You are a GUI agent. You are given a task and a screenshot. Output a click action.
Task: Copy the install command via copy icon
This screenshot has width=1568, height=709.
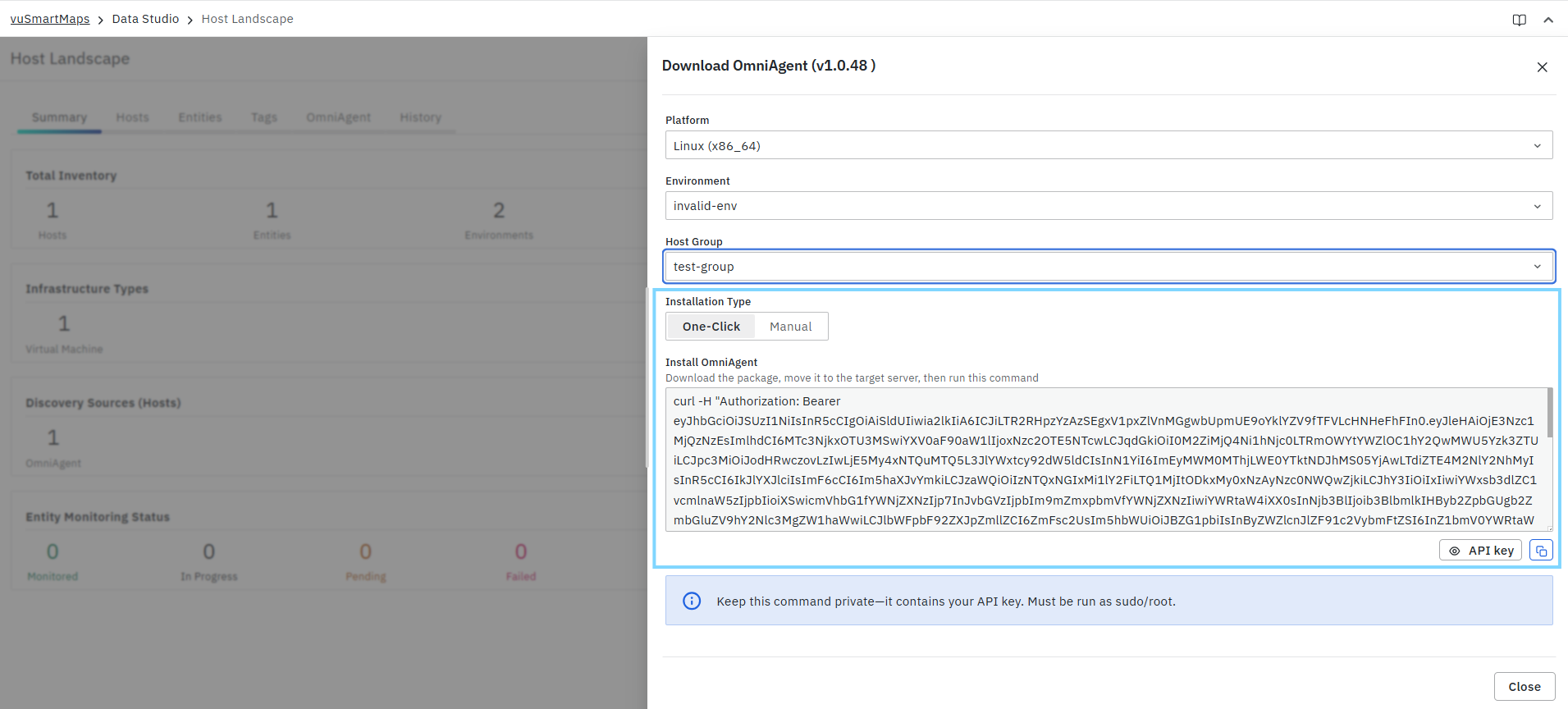tap(1541, 551)
